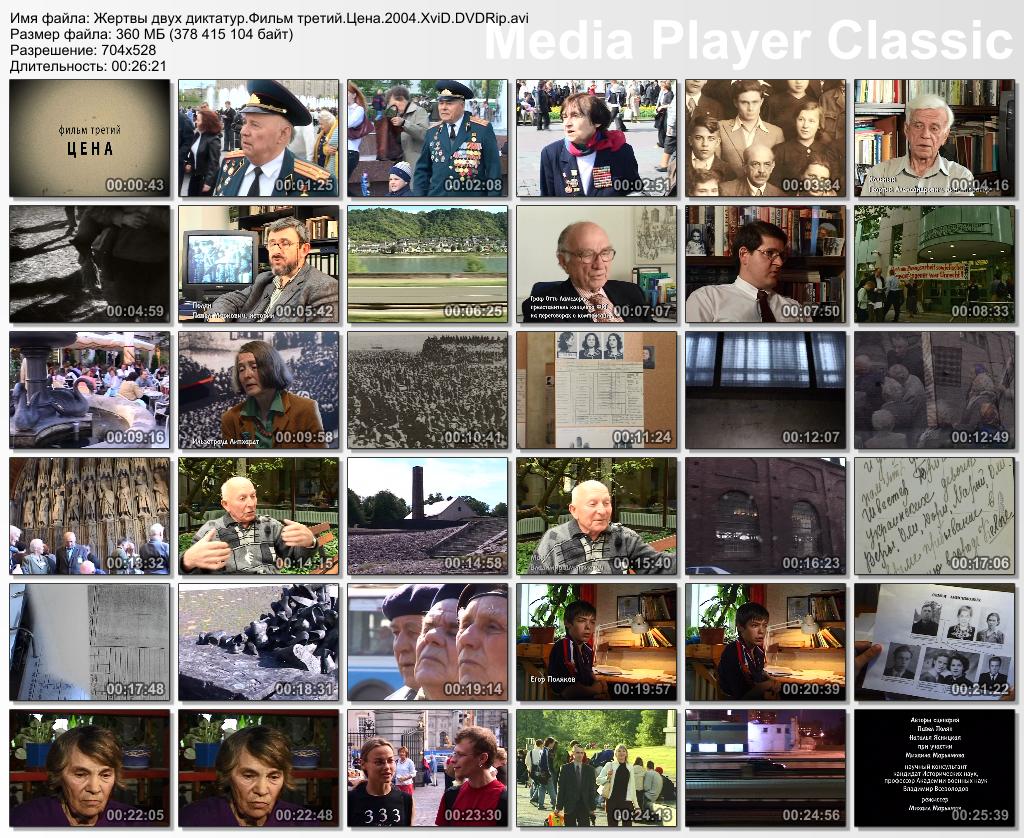Click the Media Player Classic watermark text
The height and width of the screenshot is (838, 1024).
(748, 42)
